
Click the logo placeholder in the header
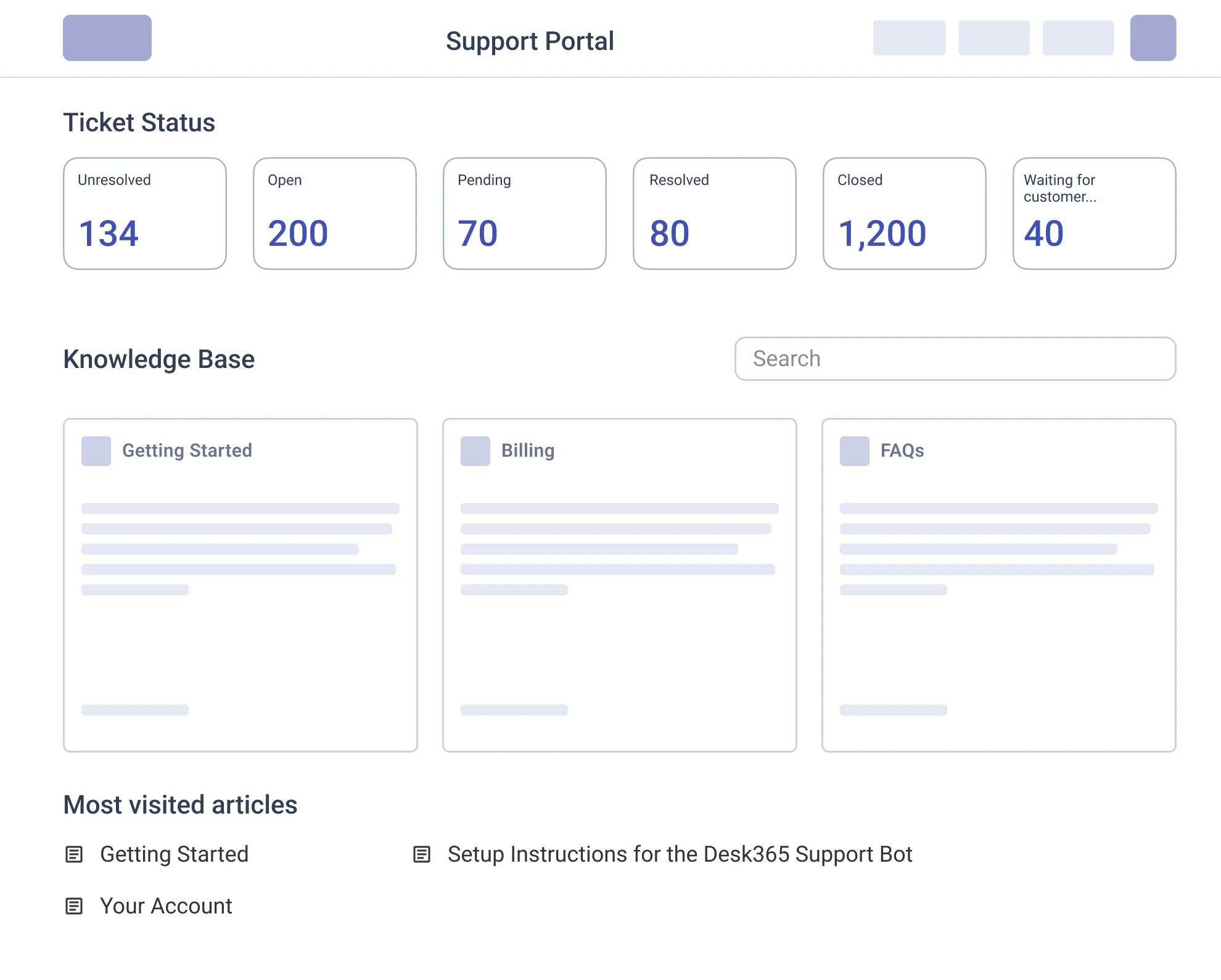coord(107,38)
